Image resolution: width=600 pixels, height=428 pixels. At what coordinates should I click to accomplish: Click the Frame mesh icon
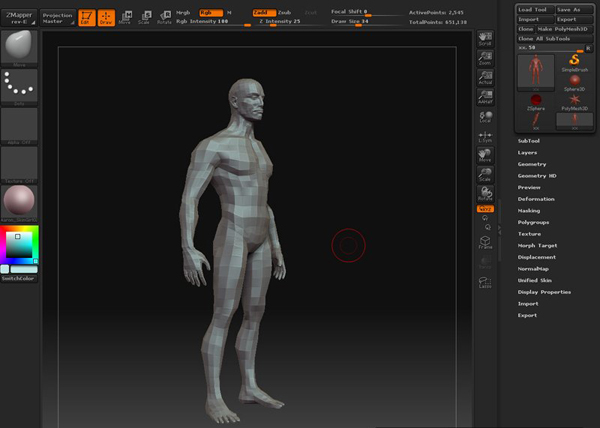(x=485, y=242)
